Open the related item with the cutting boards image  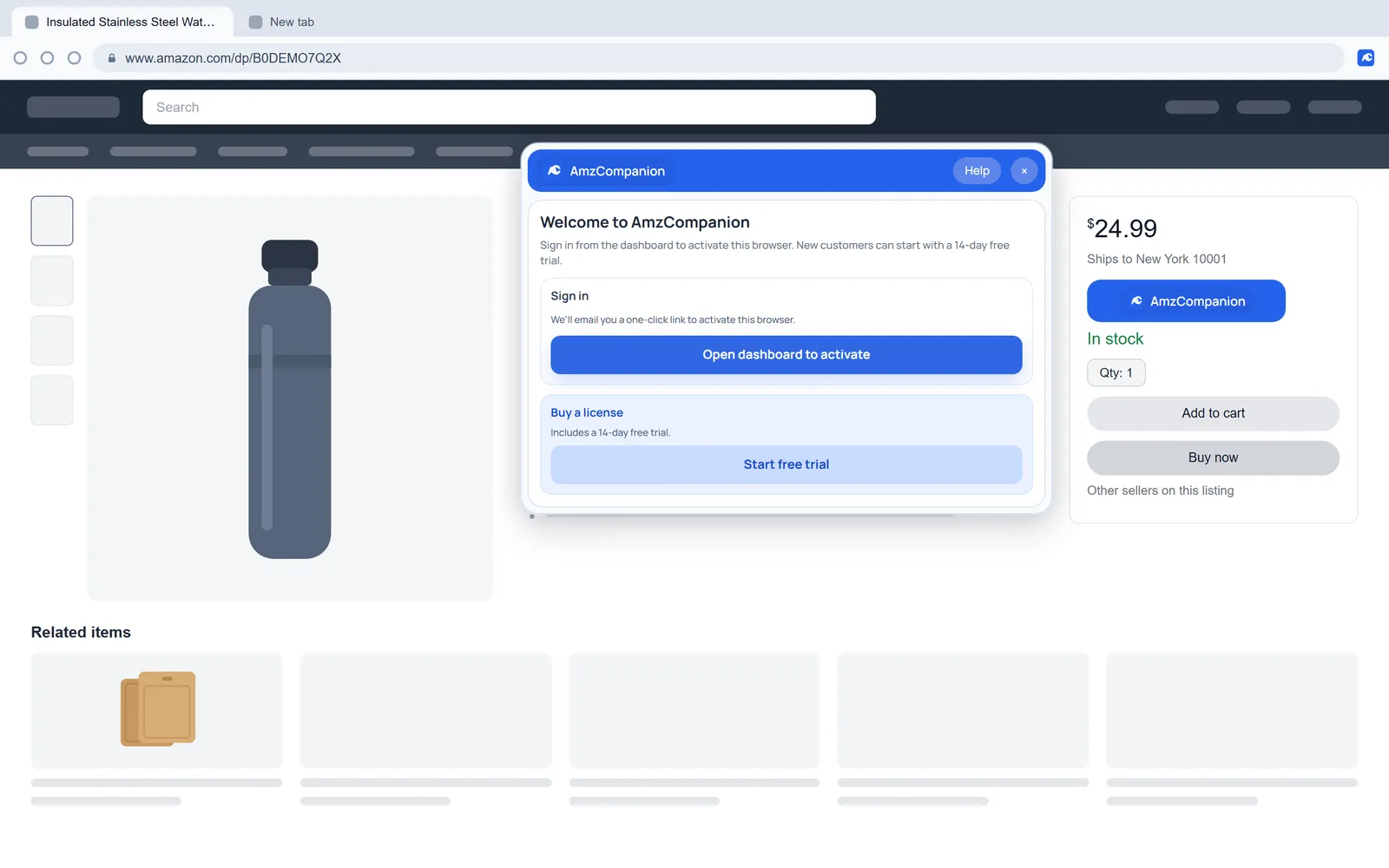point(157,710)
